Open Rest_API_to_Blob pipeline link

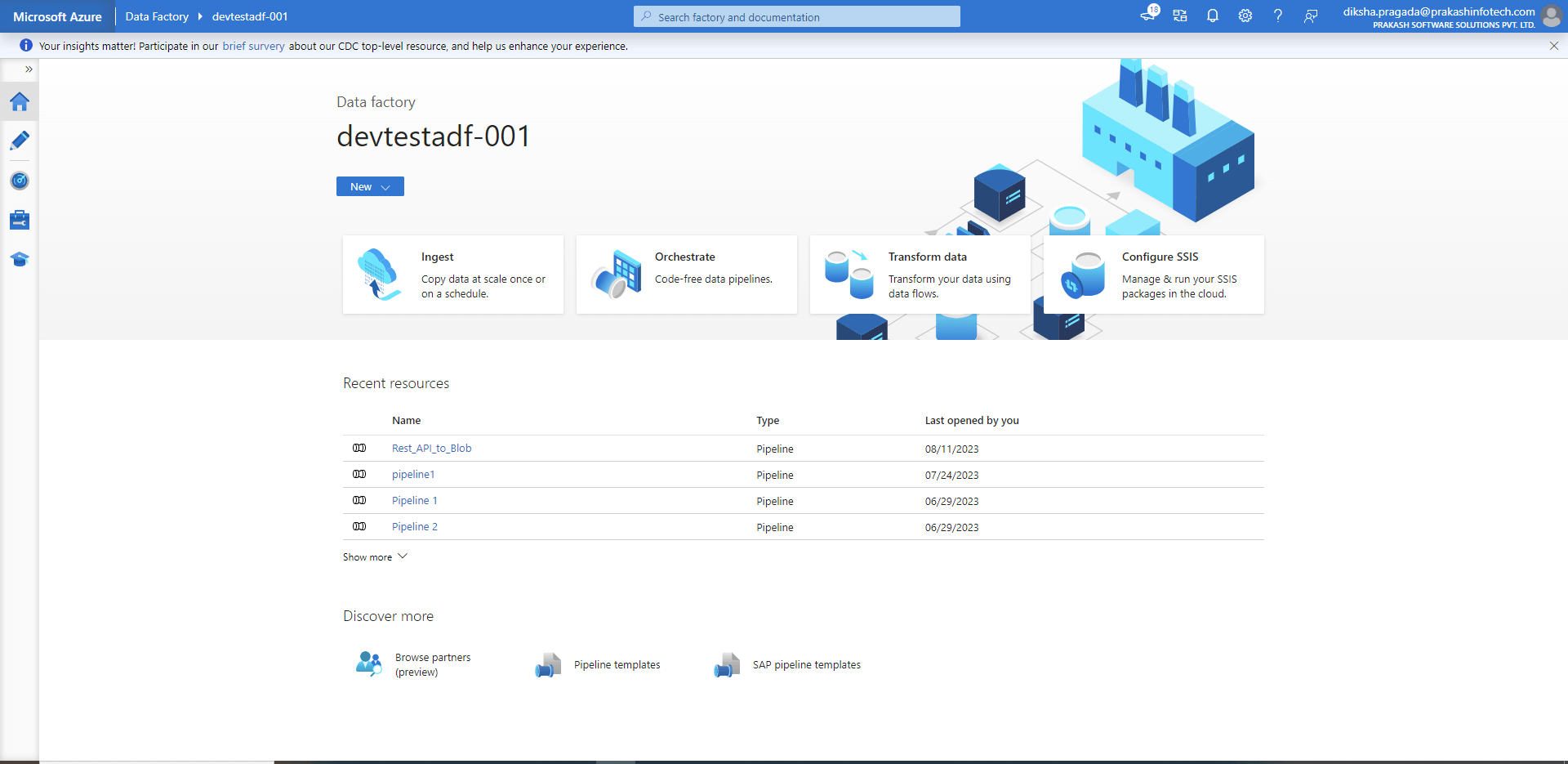[x=431, y=449]
